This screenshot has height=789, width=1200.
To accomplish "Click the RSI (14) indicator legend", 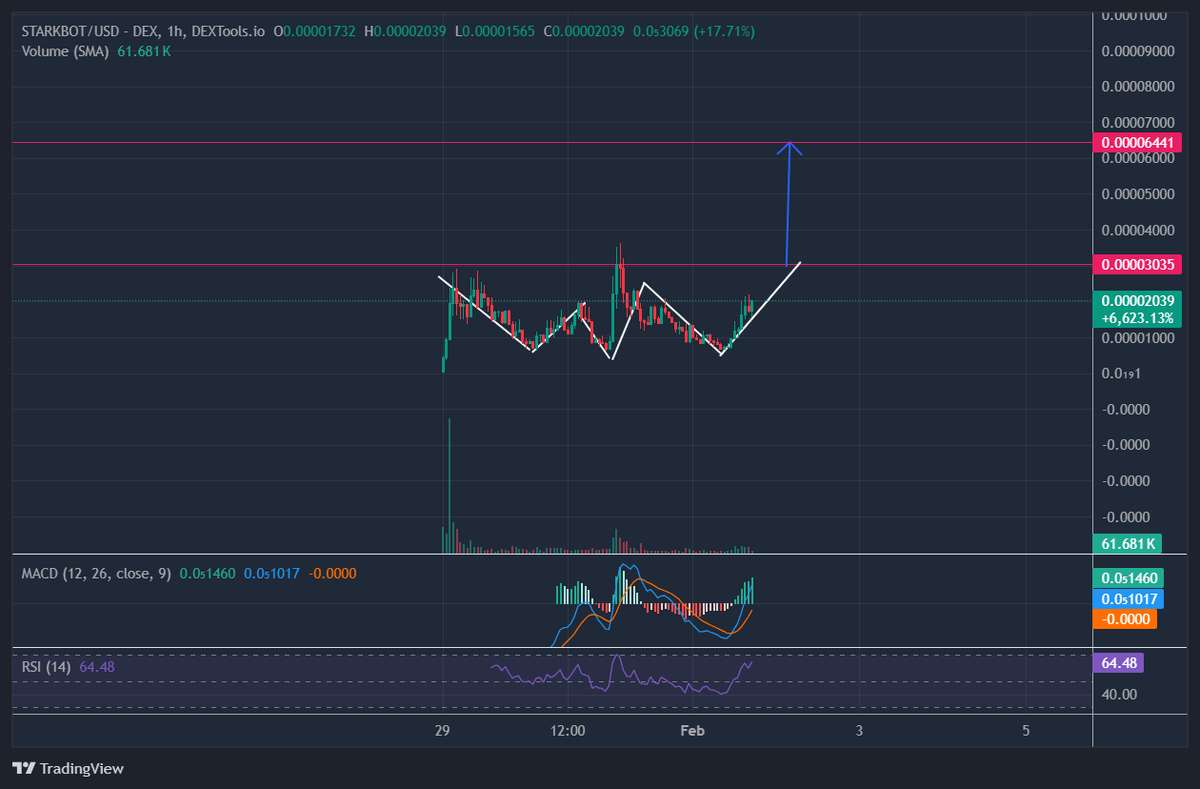I will coord(46,666).
